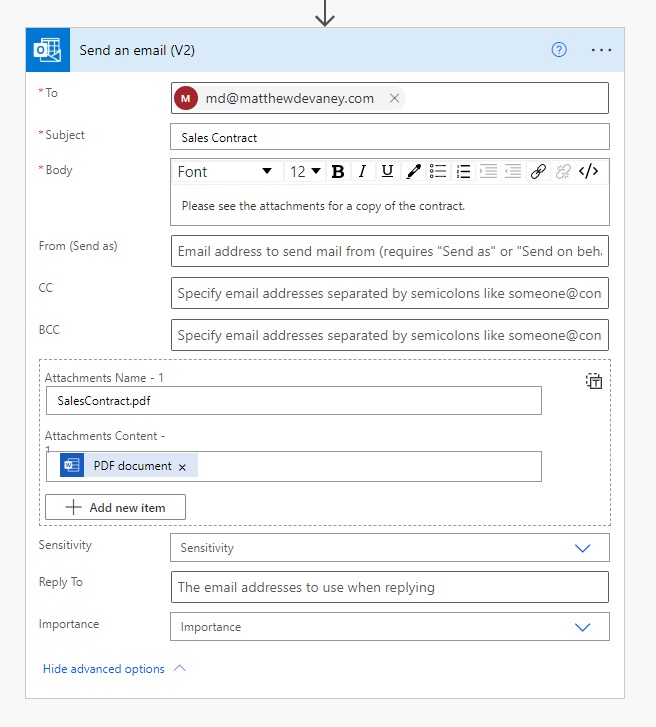Click the remove link icon

point(563,172)
